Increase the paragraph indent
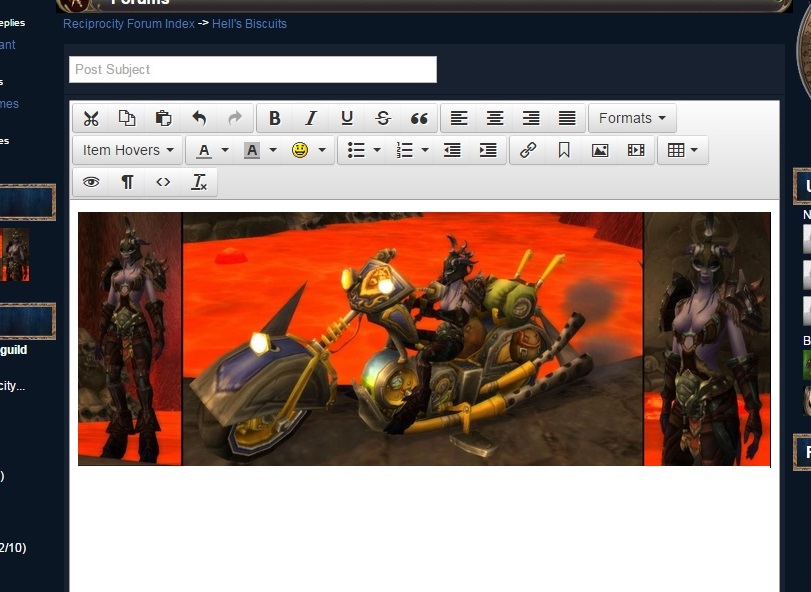This screenshot has width=811, height=592. tap(488, 150)
